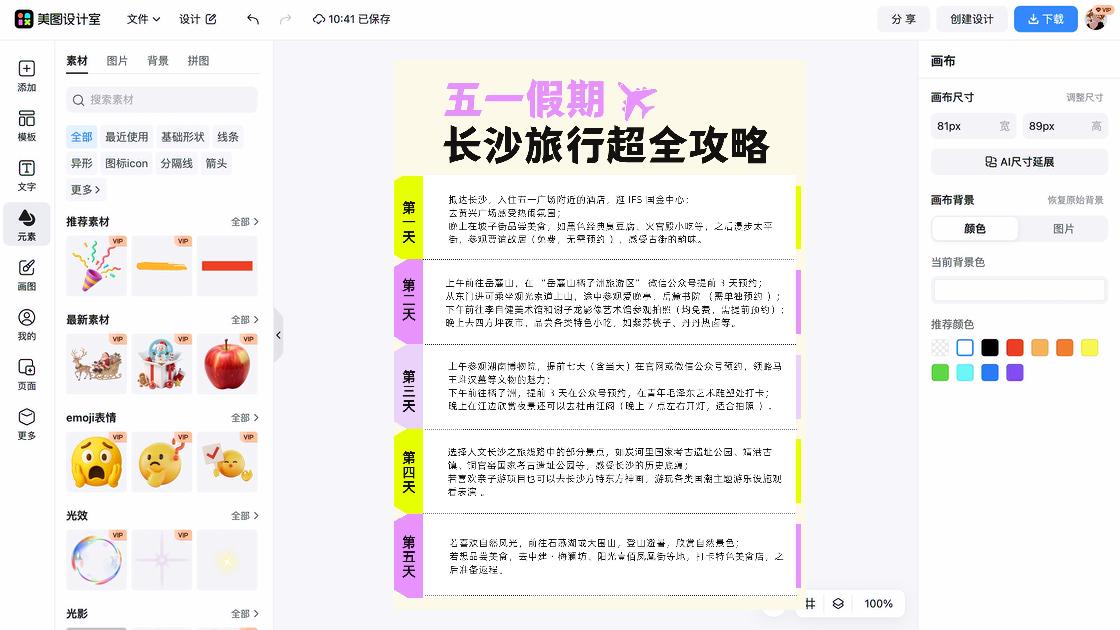Select the shocked face emoji thumbnail
Screen dimensions: 1120x630
tap(96, 461)
